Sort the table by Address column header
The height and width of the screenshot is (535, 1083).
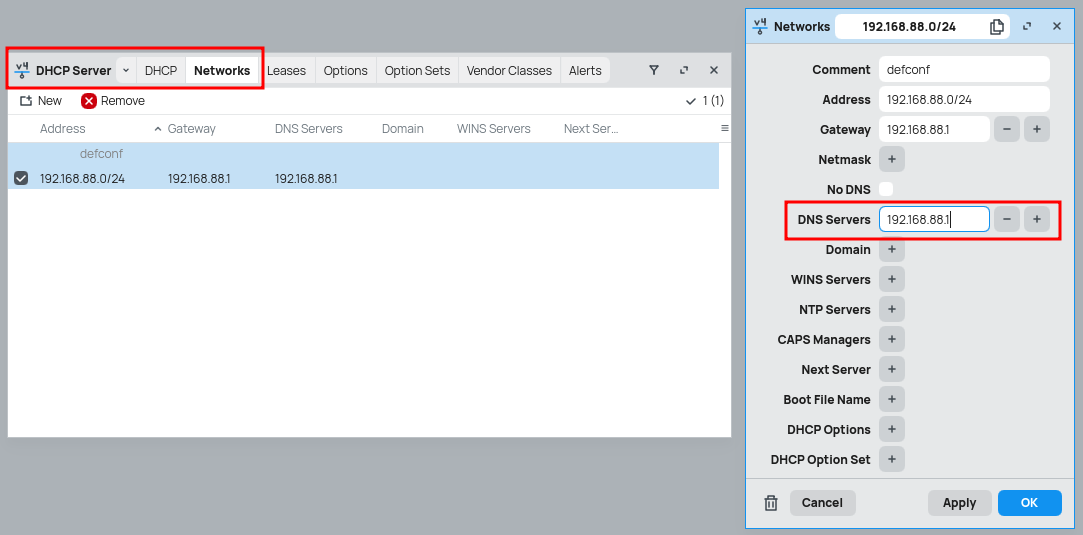[x=63, y=129]
